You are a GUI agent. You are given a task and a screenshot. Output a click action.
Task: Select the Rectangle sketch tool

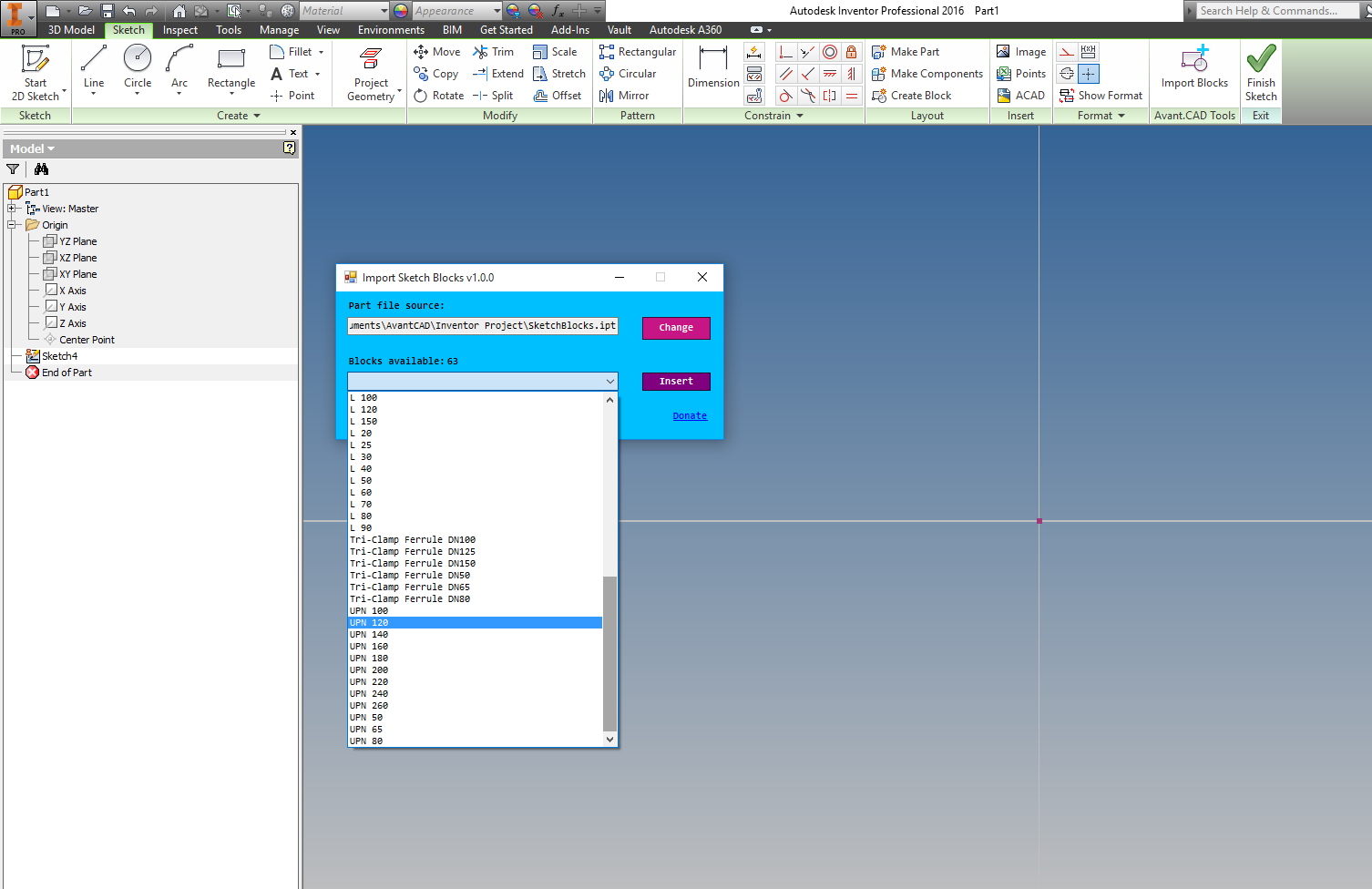coord(231,68)
